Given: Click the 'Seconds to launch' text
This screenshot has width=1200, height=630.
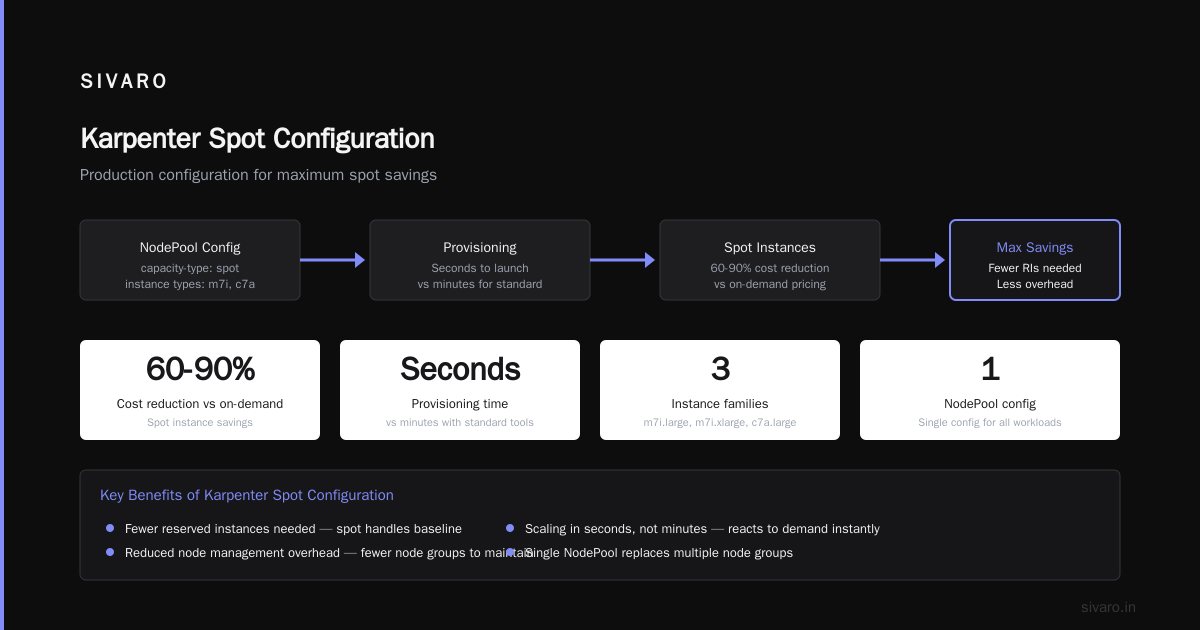Looking at the screenshot, I should [x=480, y=268].
